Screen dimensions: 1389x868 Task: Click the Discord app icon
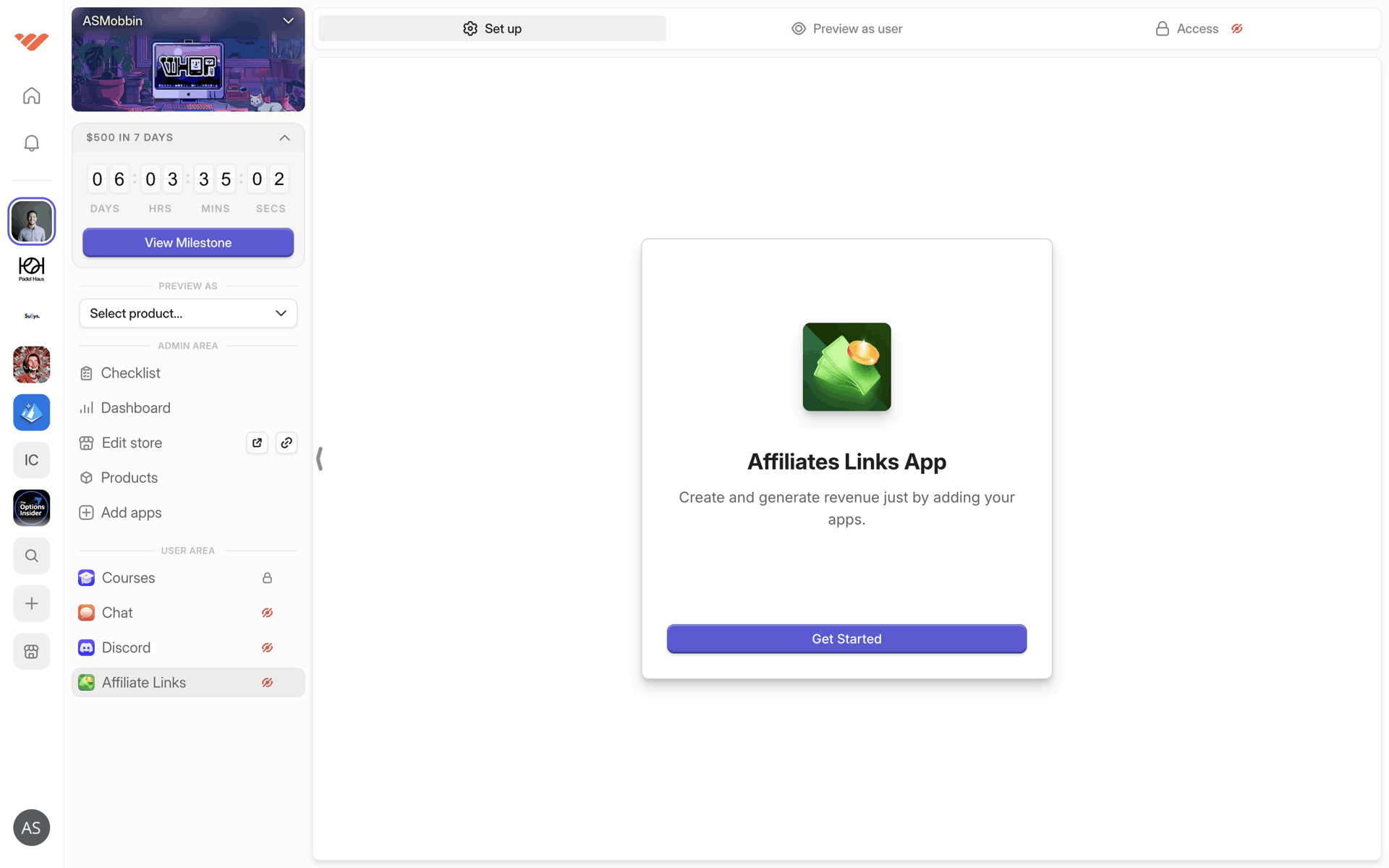coord(86,647)
